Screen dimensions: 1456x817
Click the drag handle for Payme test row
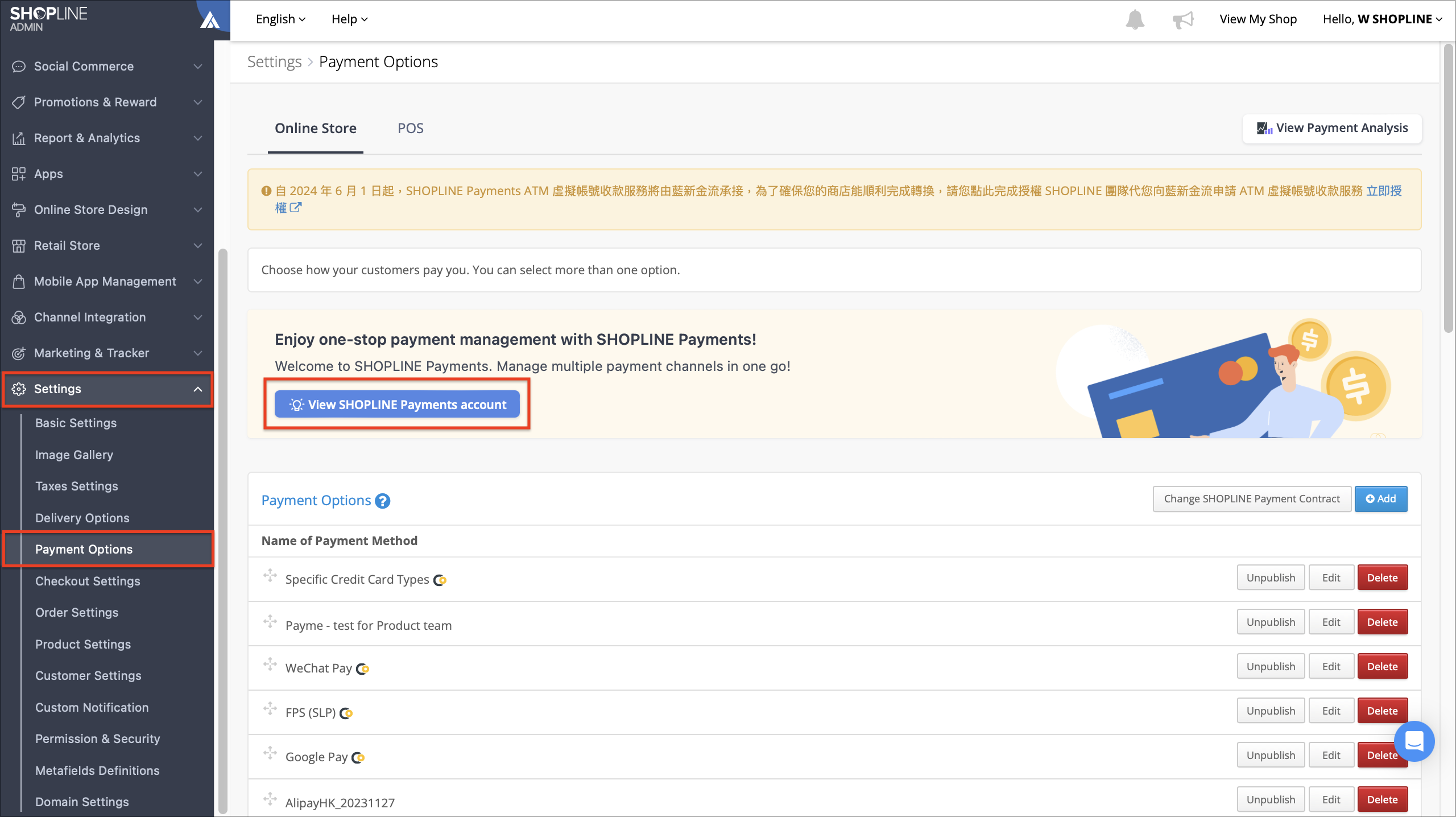pyautogui.click(x=270, y=621)
